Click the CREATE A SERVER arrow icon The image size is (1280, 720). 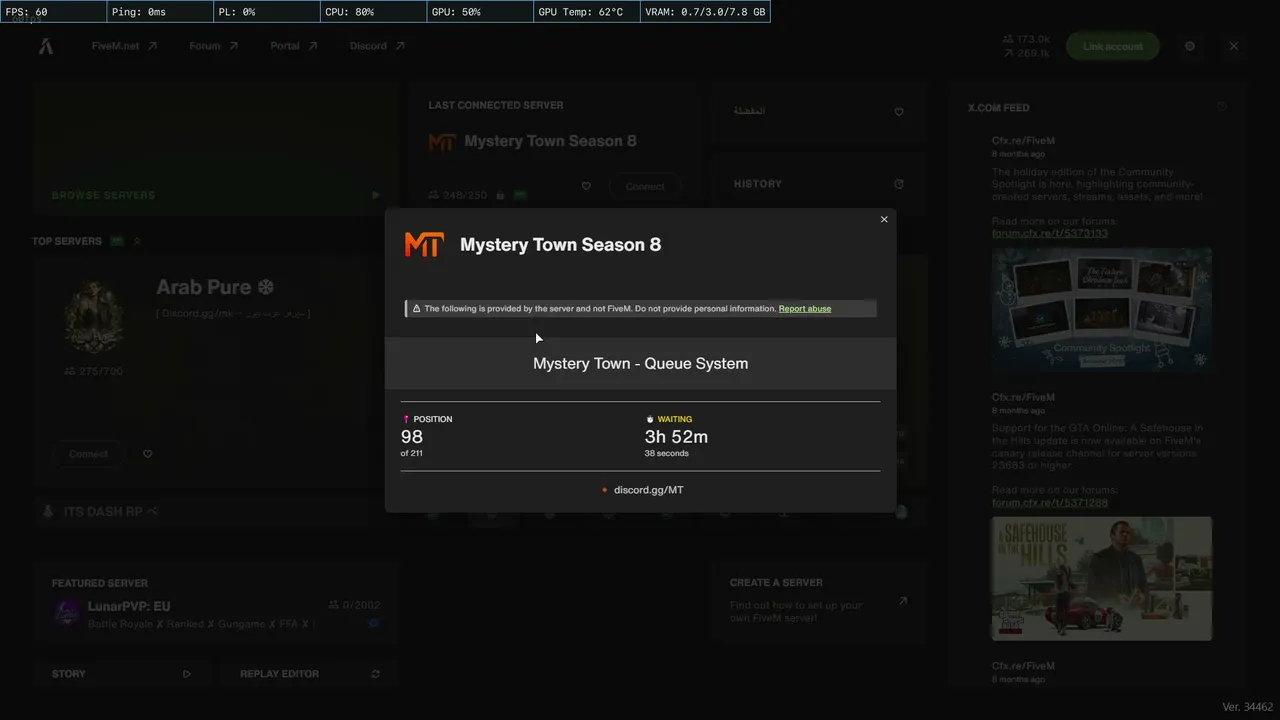[903, 601]
